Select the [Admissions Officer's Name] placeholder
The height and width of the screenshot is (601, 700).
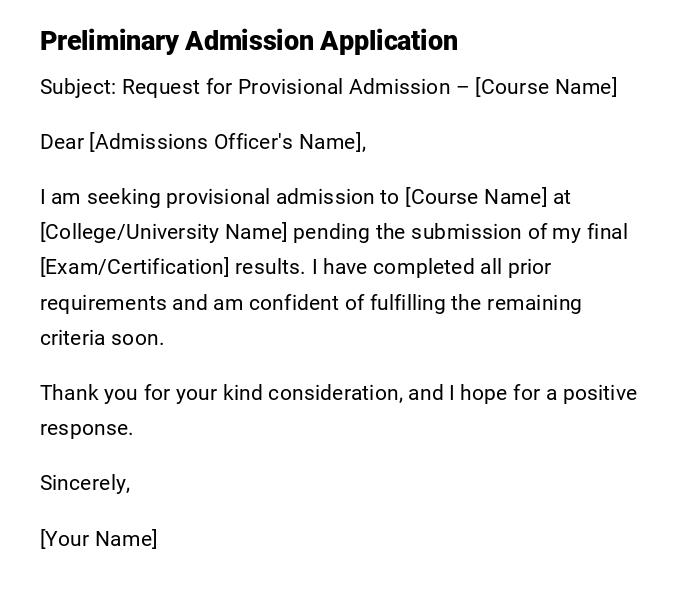pyautogui.click(x=228, y=142)
